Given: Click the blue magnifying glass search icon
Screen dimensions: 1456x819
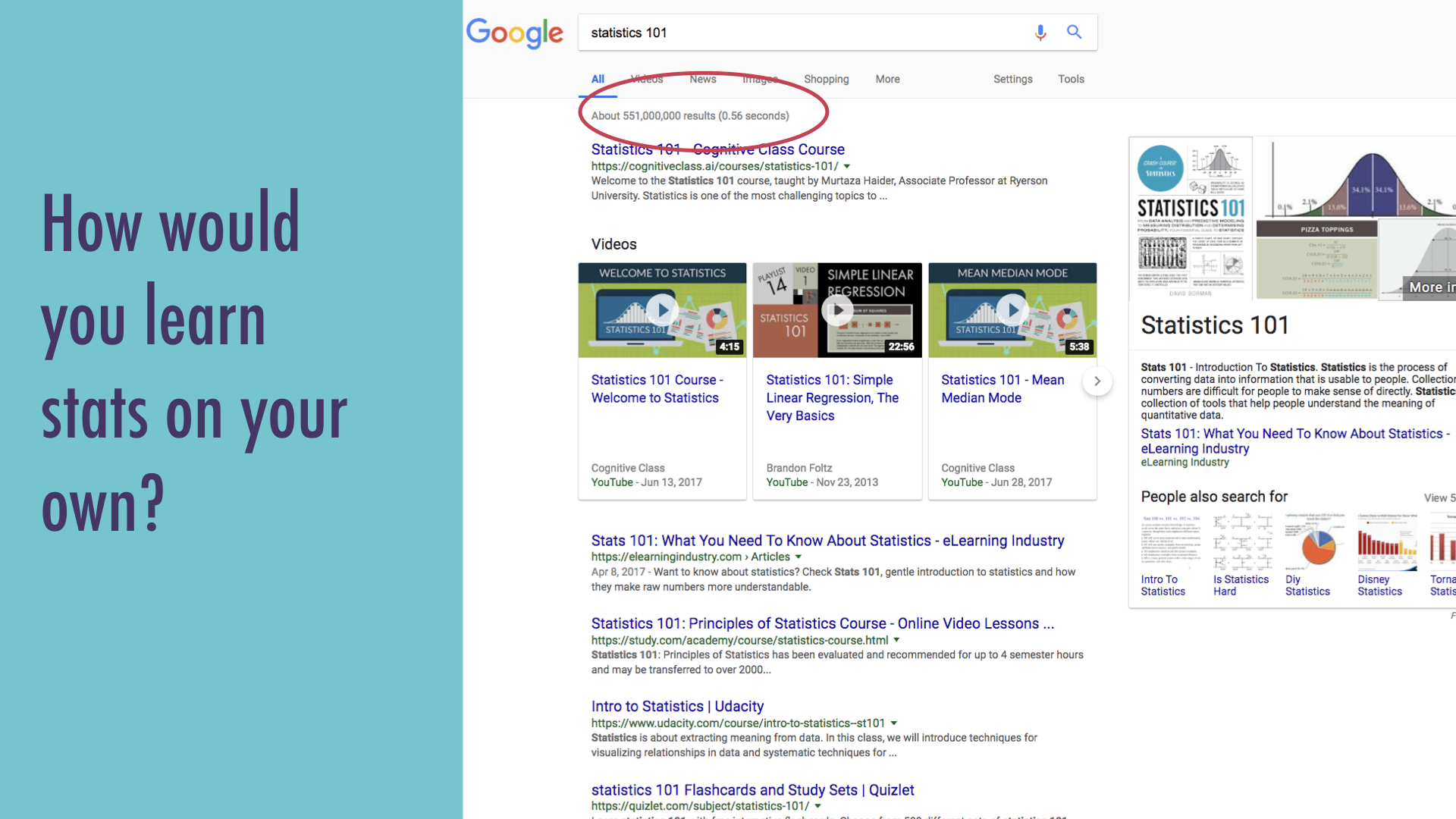Looking at the screenshot, I should 1074,32.
